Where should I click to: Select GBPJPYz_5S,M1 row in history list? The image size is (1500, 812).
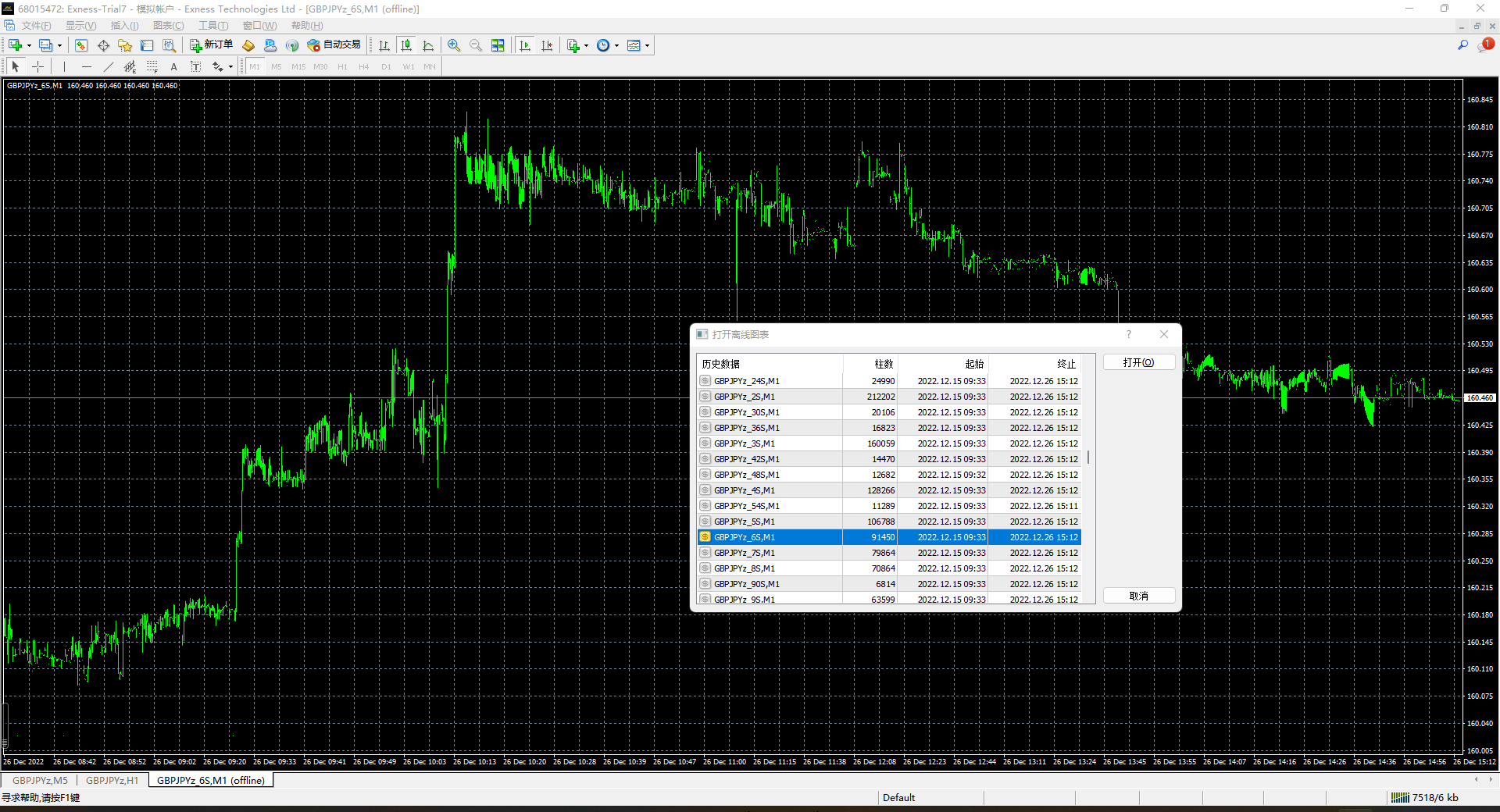coord(744,522)
